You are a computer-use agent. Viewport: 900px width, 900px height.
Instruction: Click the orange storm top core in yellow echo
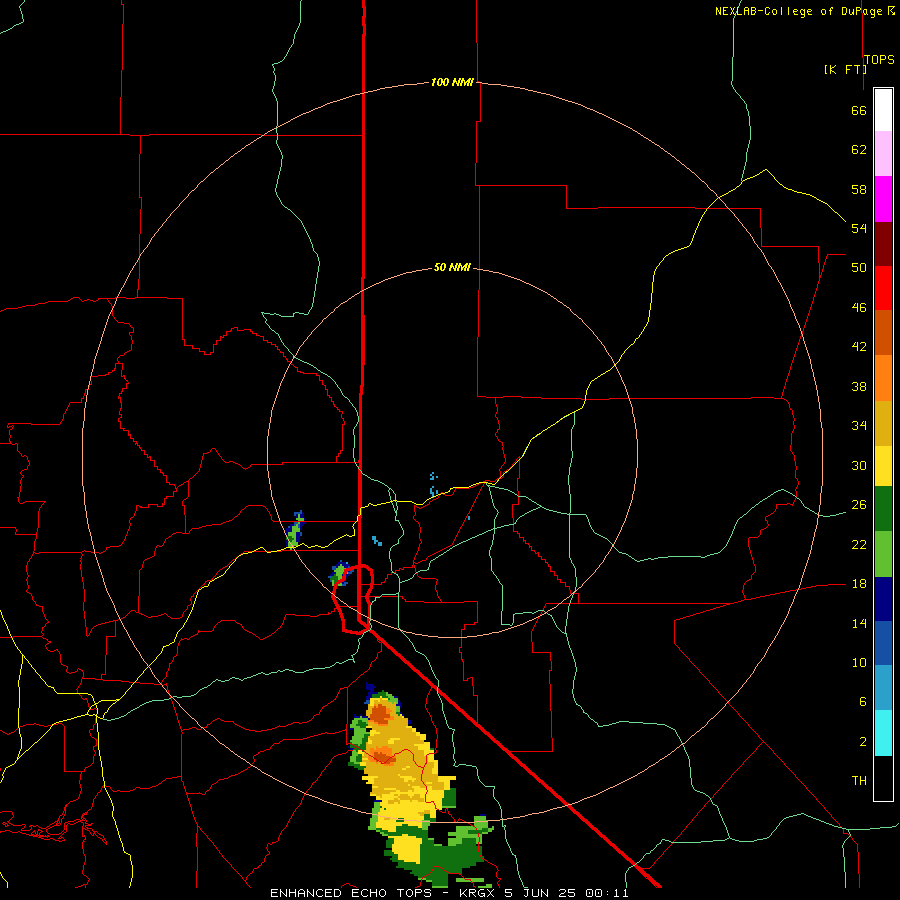[x=380, y=715]
